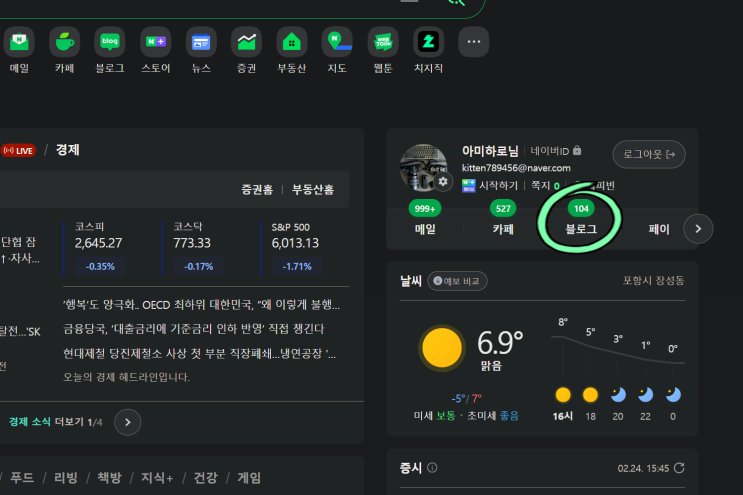Screen dimensions: 743x495
Task: Click the 아미하로님 user name
Action: [490, 151]
